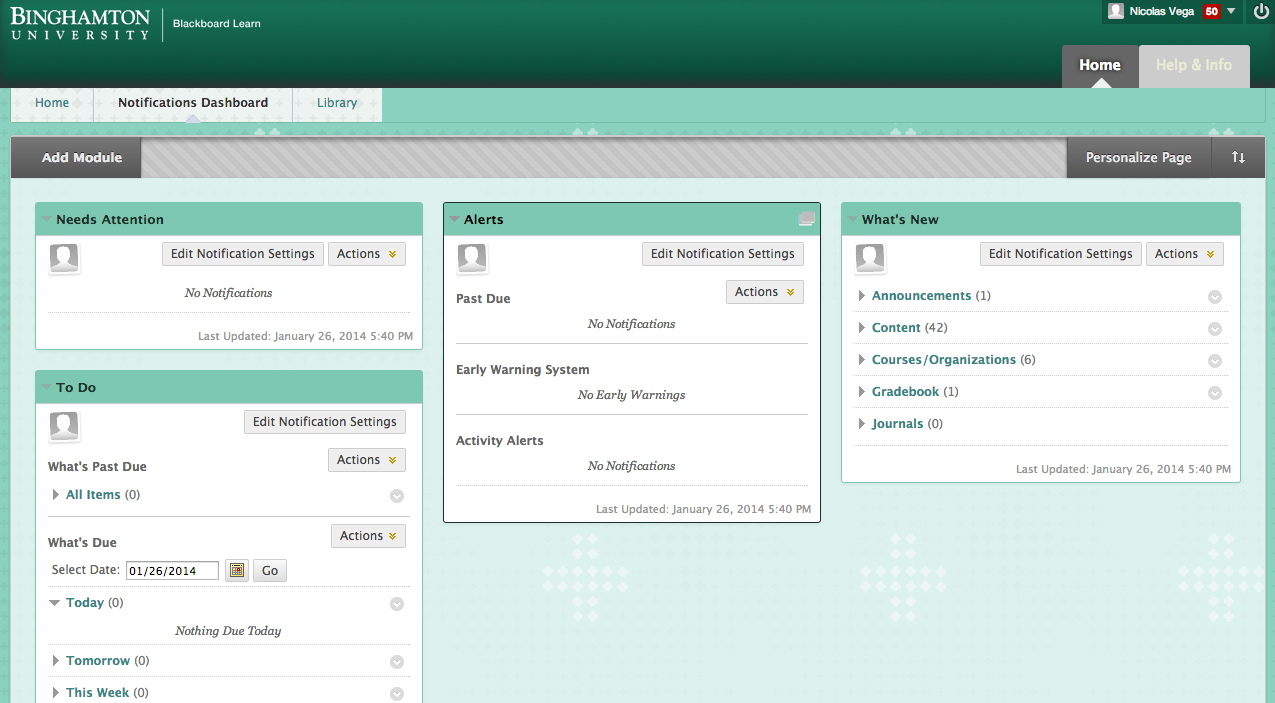Click the reorder modules arrows icon
1275x703 pixels.
pos(1238,158)
